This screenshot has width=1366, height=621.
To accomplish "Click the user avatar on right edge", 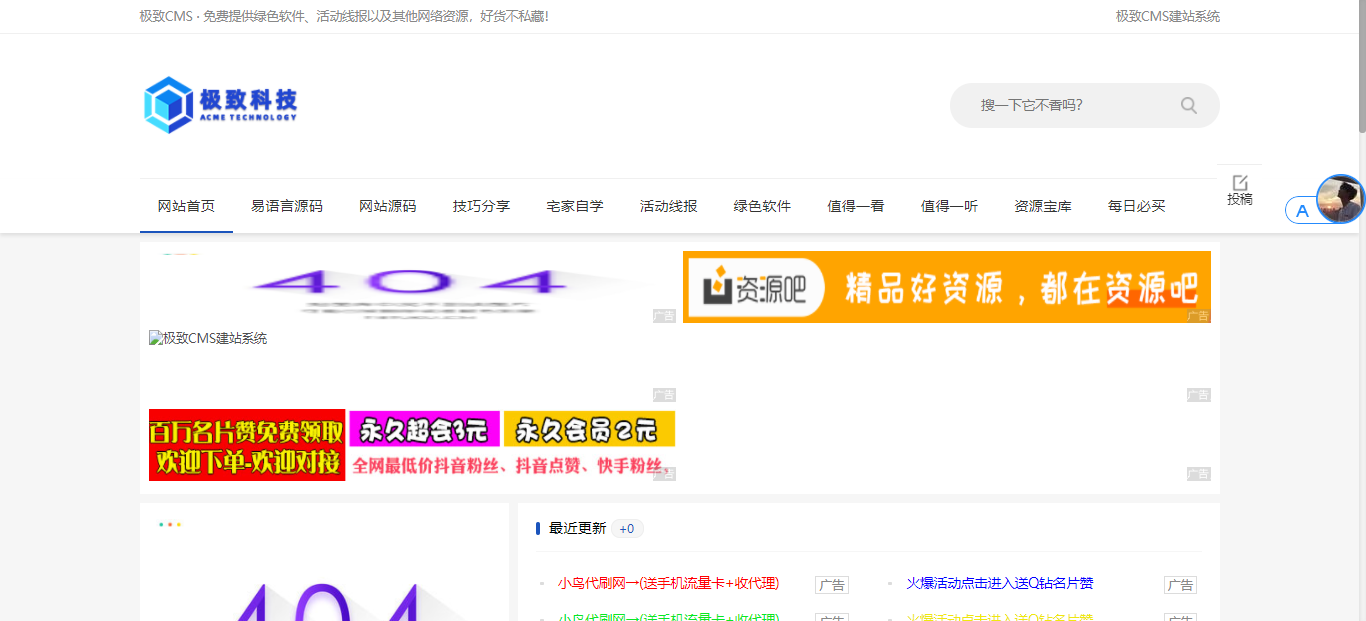I will (x=1340, y=199).
